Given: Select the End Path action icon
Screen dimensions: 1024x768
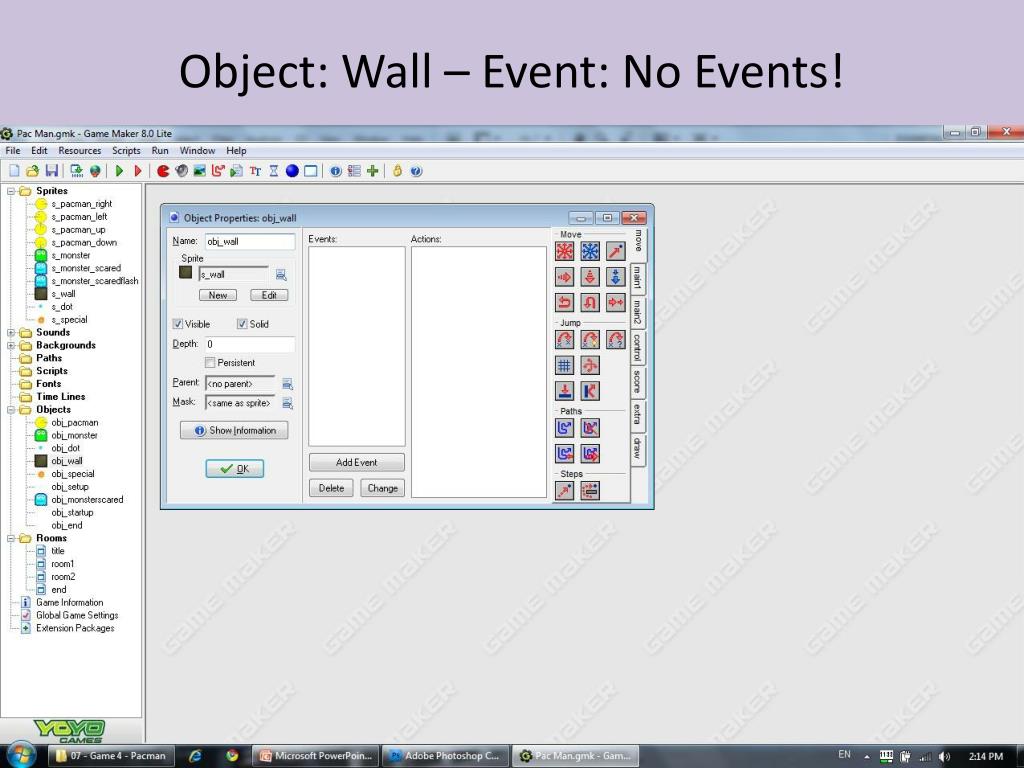Looking at the screenshot, I should click(590, 428).
